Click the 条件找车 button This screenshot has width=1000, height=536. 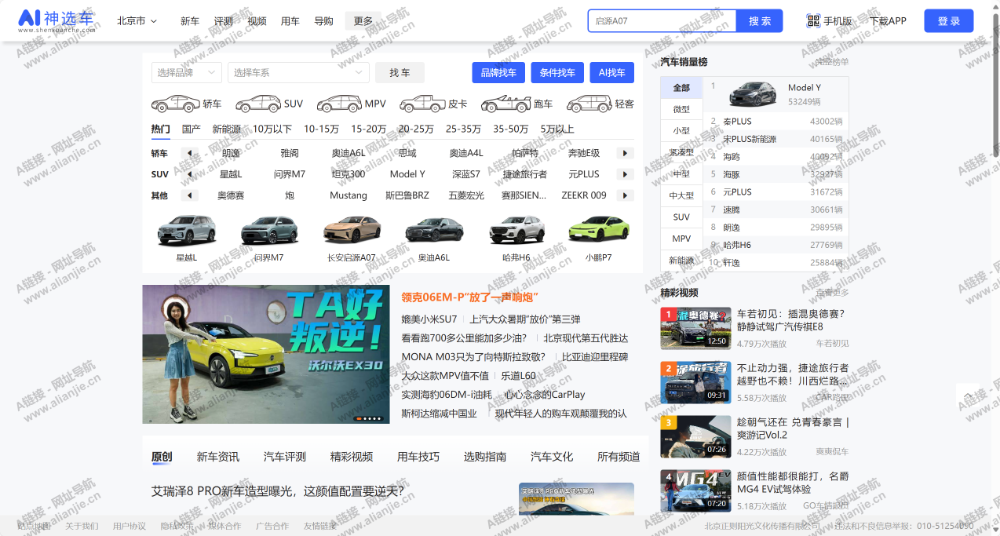557,73
